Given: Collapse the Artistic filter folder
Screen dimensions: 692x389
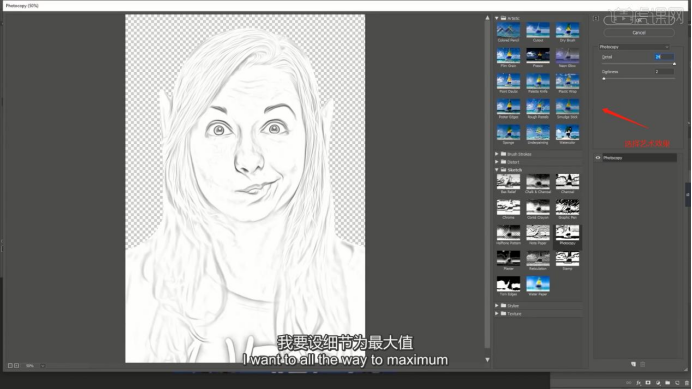Looking at the screenshot, I should pos(496,18).
